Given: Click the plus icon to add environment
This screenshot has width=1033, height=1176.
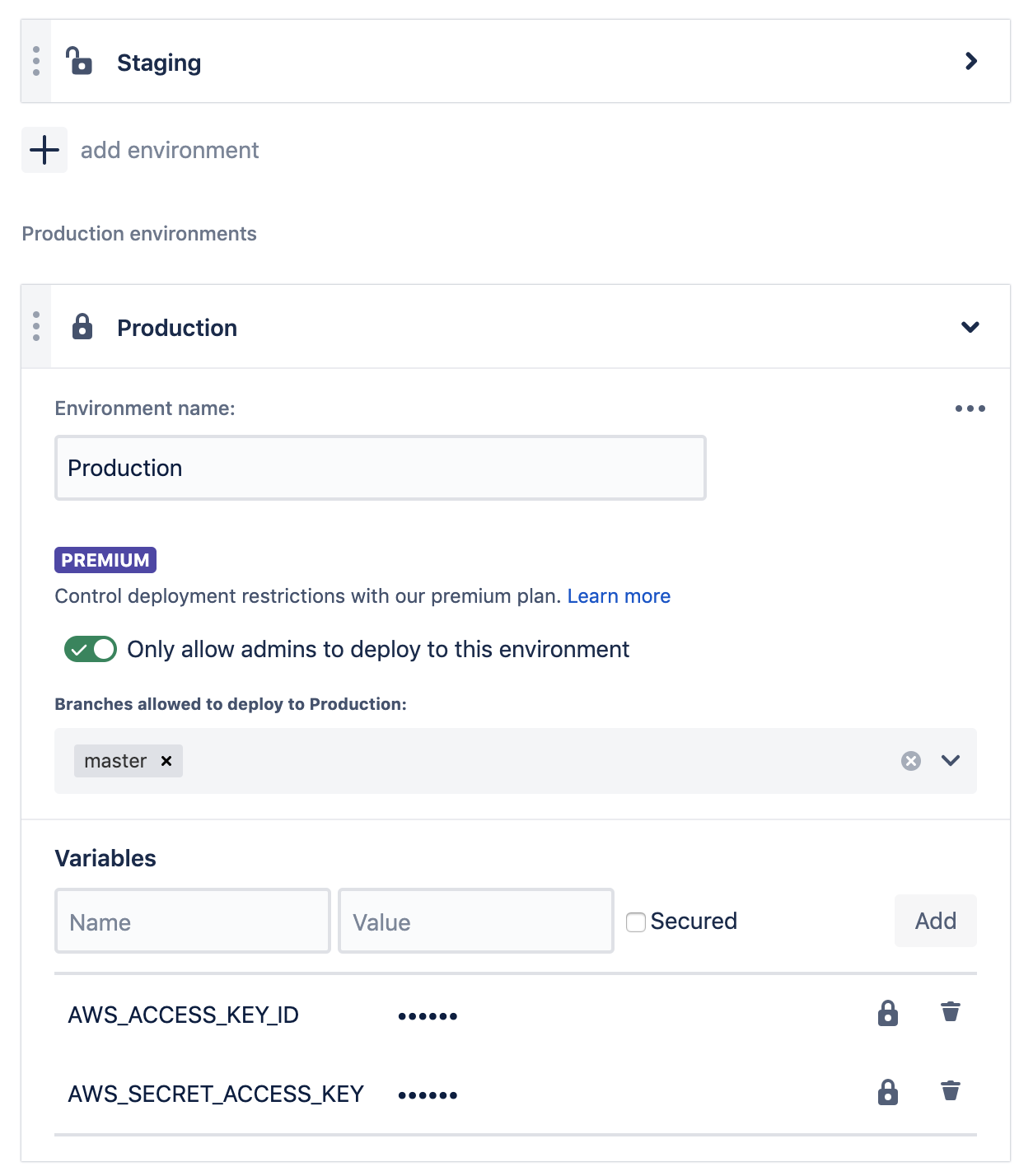Looking at the screenshot, I should click(44, 150).
